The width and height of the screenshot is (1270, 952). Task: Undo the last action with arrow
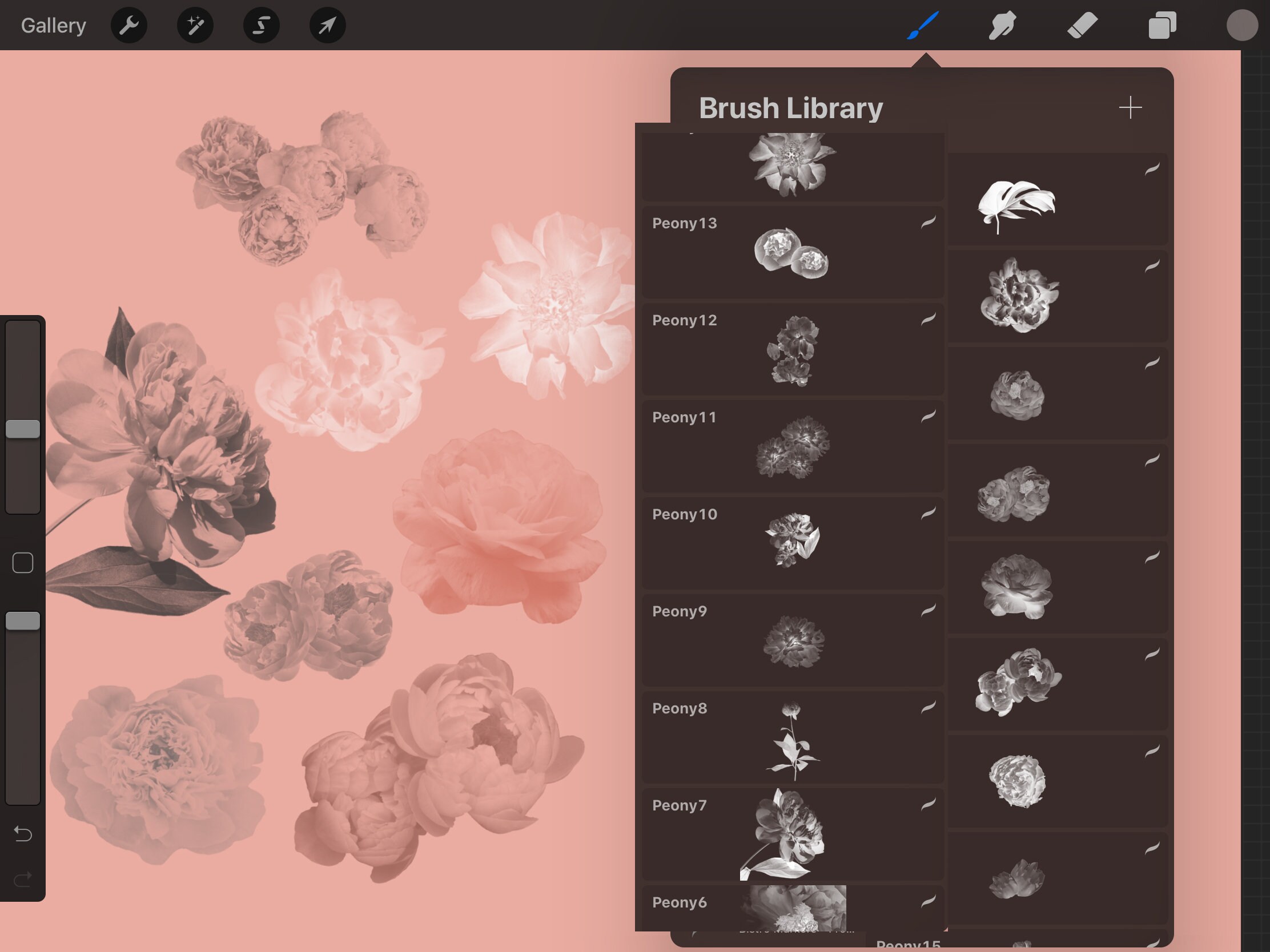click(x=23, y=833)
